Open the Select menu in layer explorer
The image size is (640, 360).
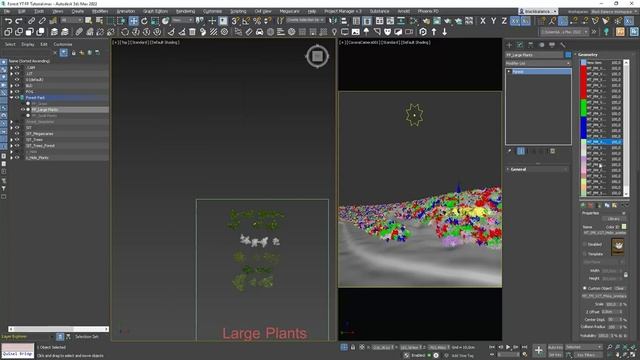tap(10, 44)
